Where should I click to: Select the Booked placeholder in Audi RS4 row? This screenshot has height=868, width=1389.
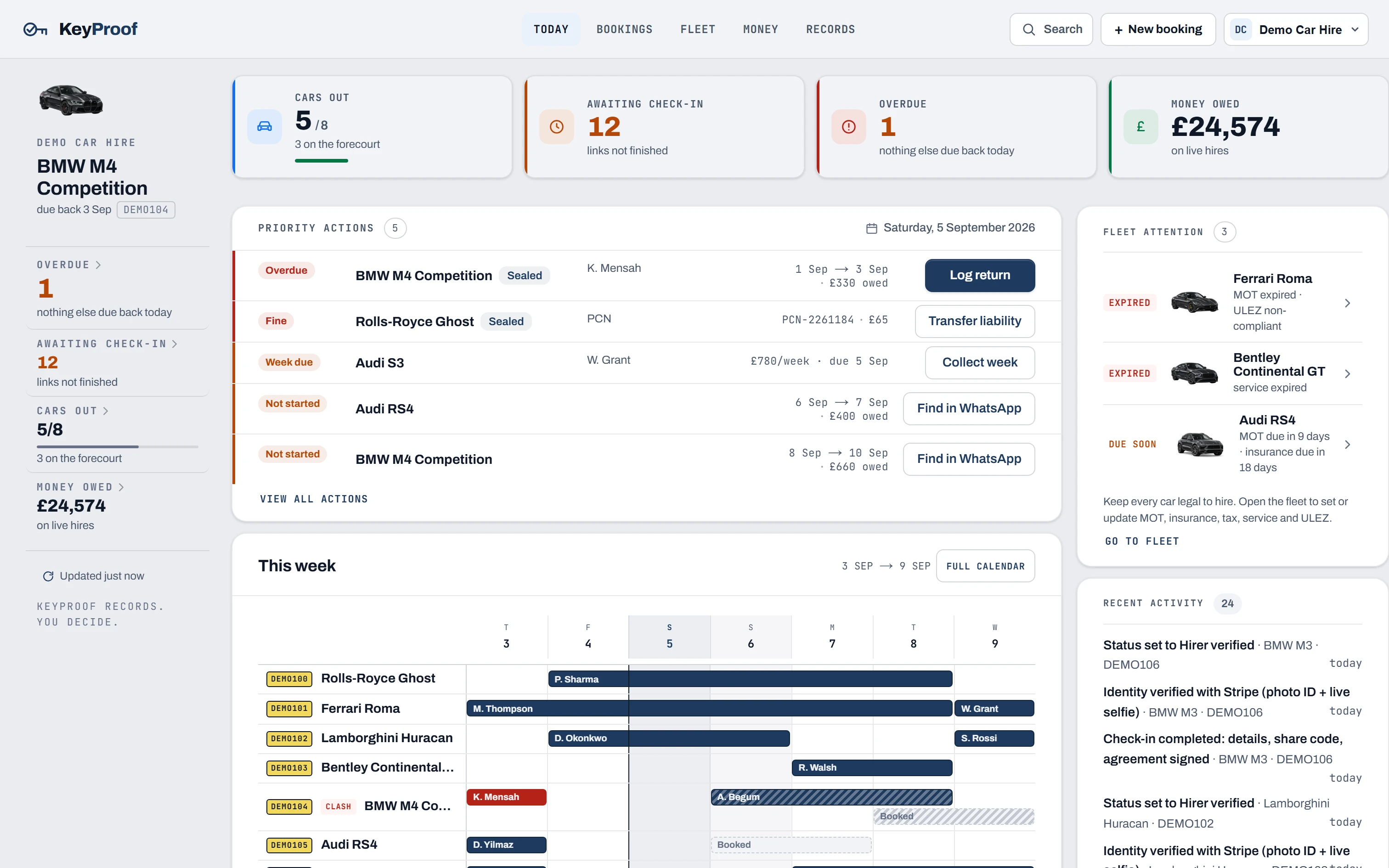(x=791, y=845)
